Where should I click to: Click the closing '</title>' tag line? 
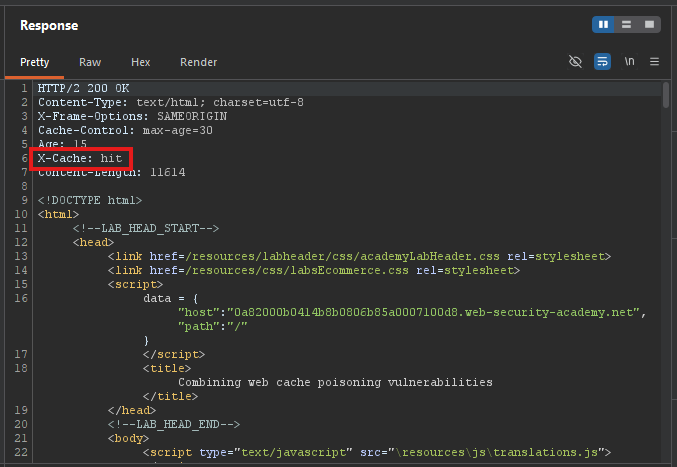[171, 396]
